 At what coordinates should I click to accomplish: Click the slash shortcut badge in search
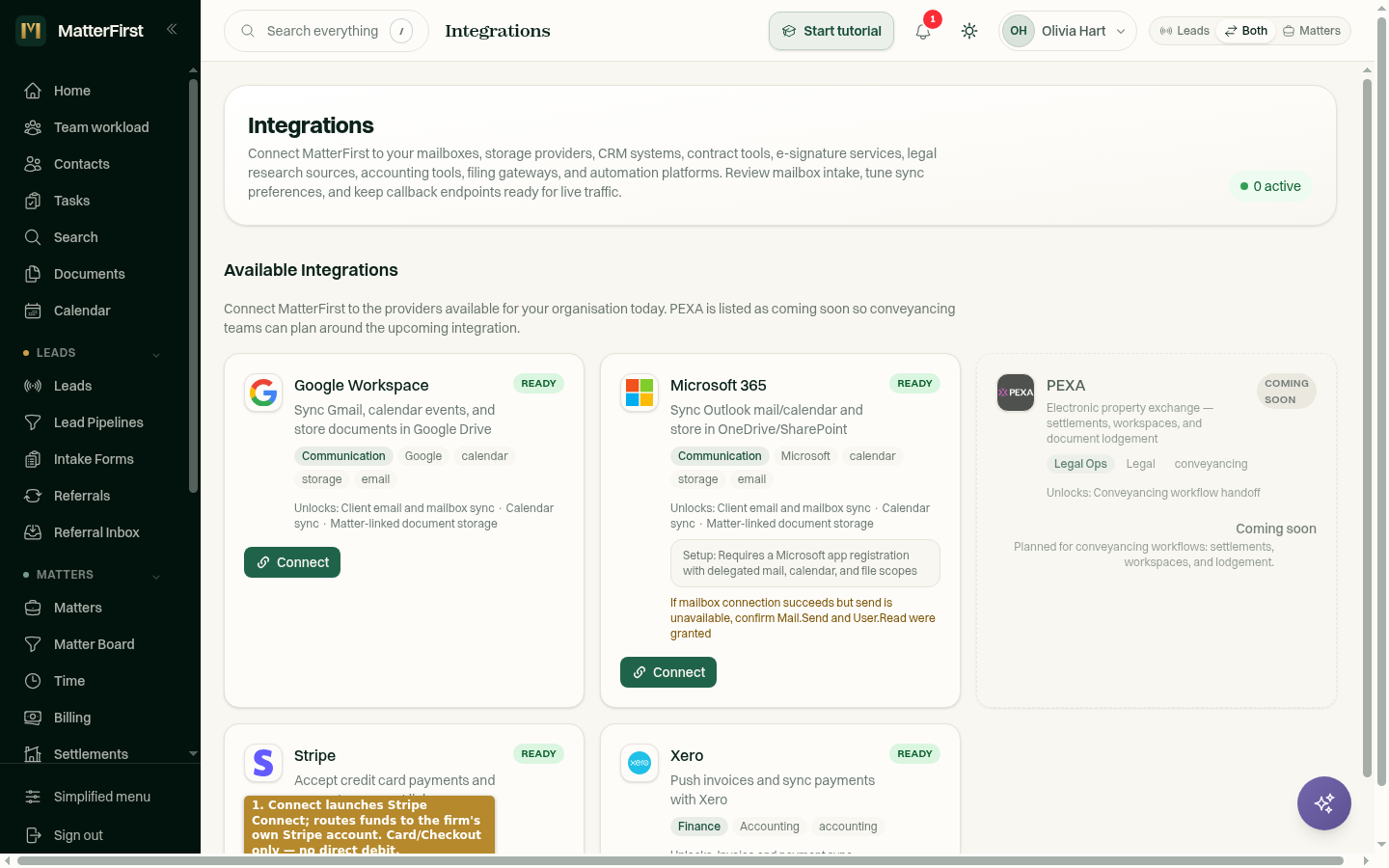coord(401,31)
